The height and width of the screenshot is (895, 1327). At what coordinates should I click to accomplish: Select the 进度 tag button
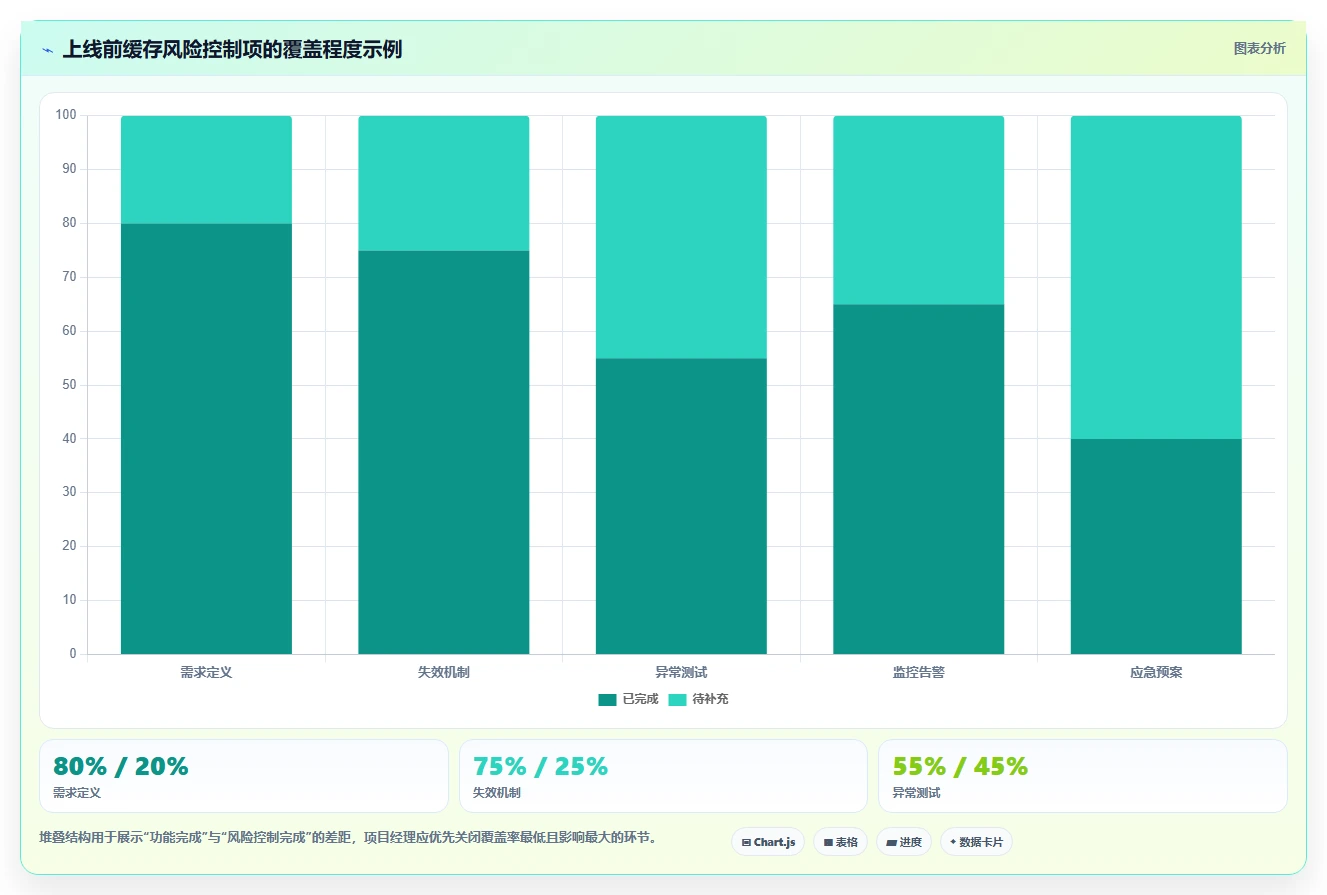[904, 842]
